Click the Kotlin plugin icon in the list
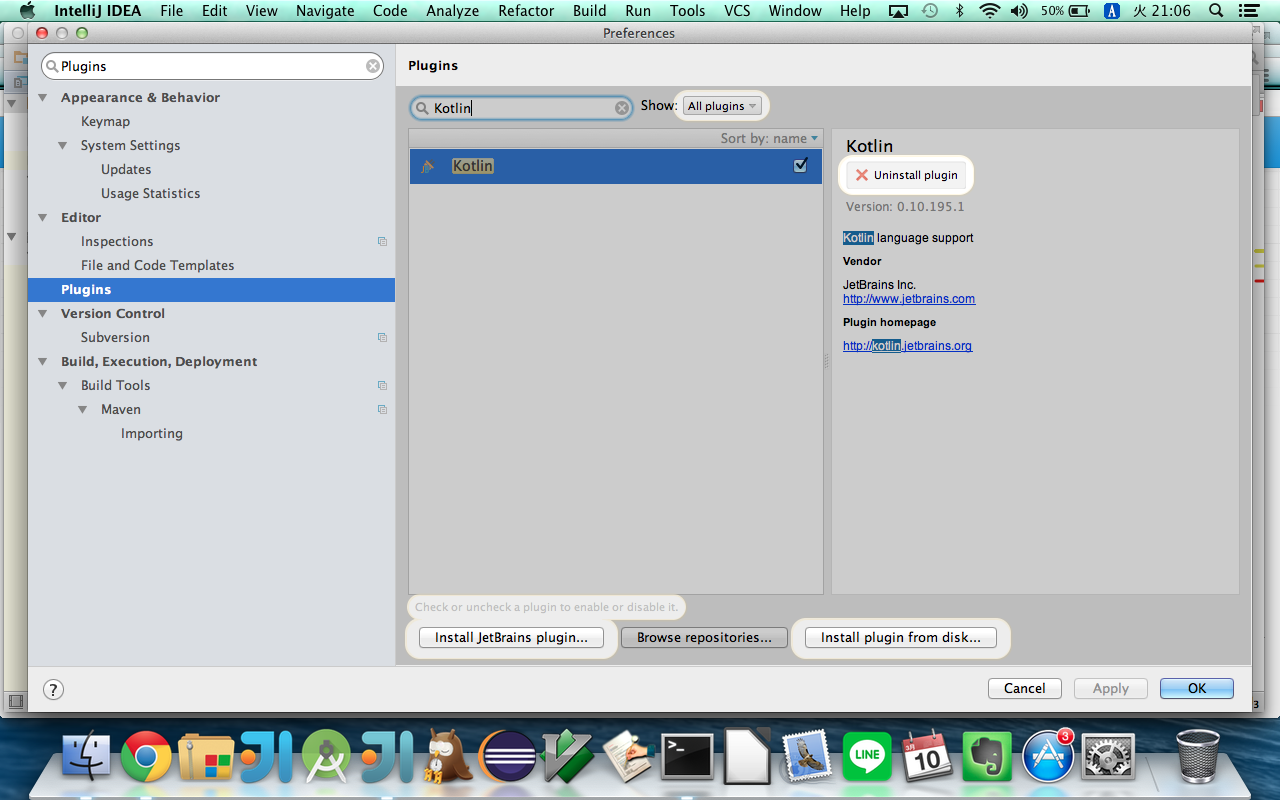 click(x=428, y=167)
